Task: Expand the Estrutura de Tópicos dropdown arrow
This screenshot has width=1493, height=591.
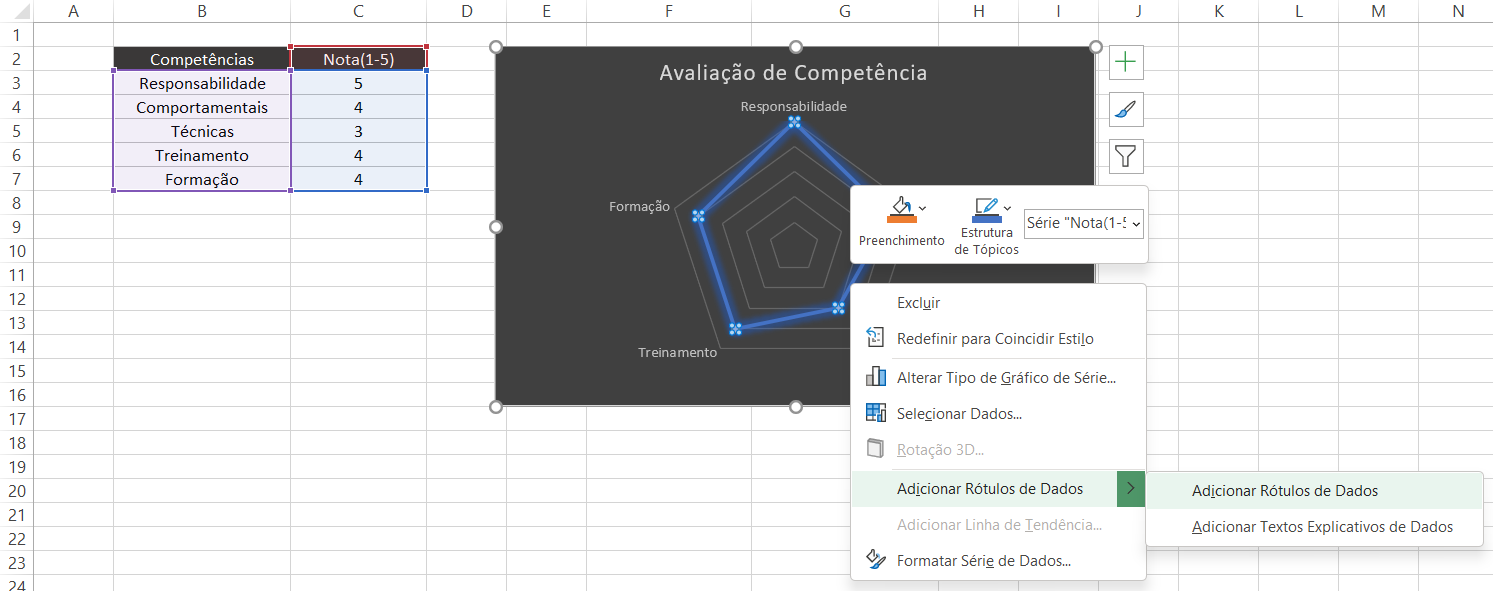Action: pyautogui.click(x=1007, y=208)
